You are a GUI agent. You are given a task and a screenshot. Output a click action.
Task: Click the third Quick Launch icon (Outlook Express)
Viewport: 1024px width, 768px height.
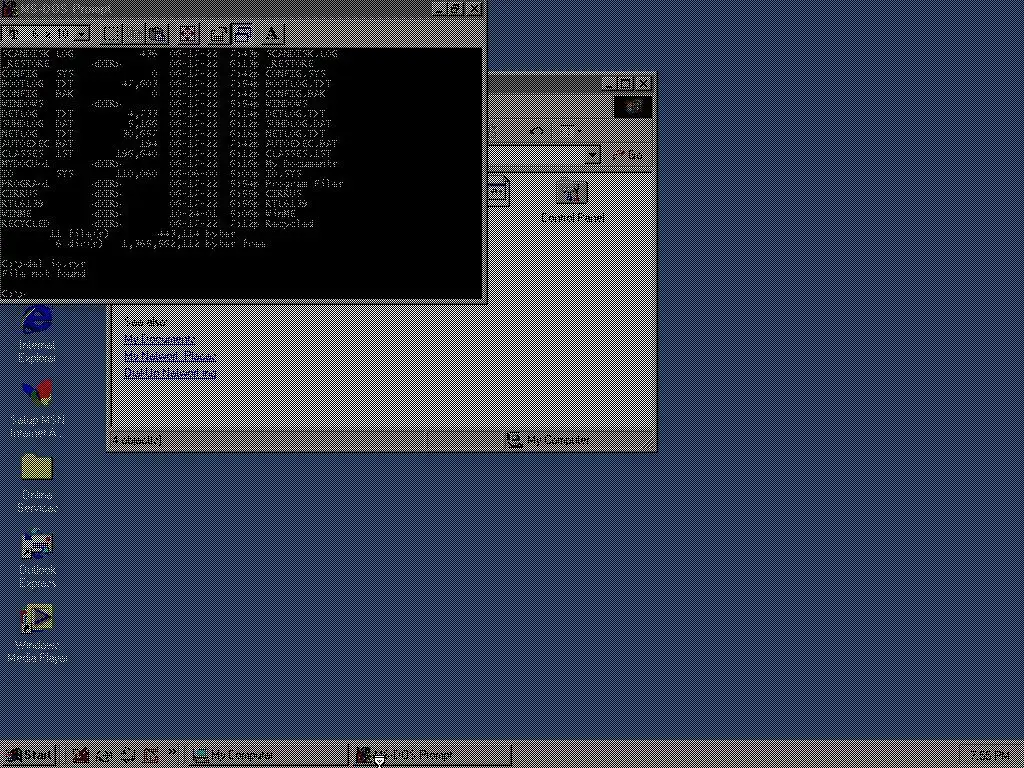click(x=128, y=755)
